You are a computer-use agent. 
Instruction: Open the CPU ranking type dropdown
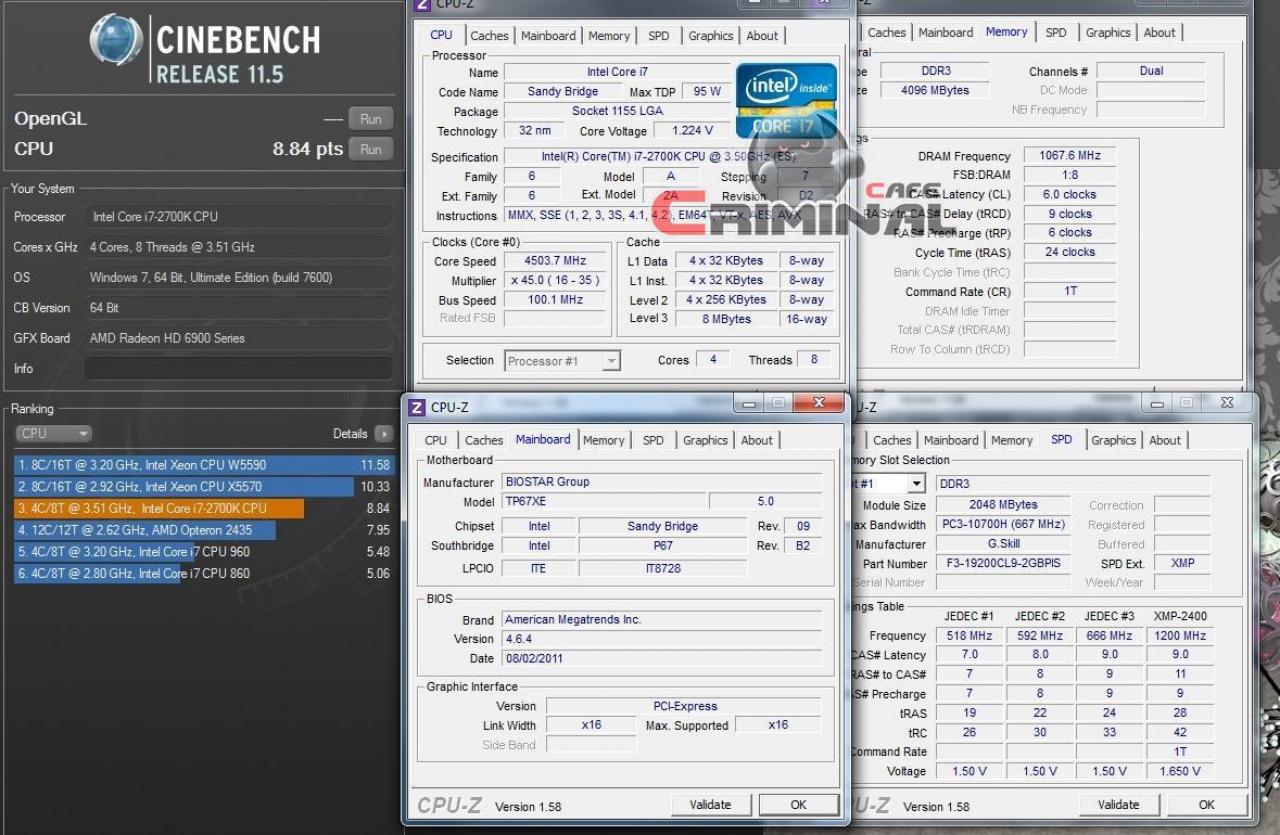(53, 434)
